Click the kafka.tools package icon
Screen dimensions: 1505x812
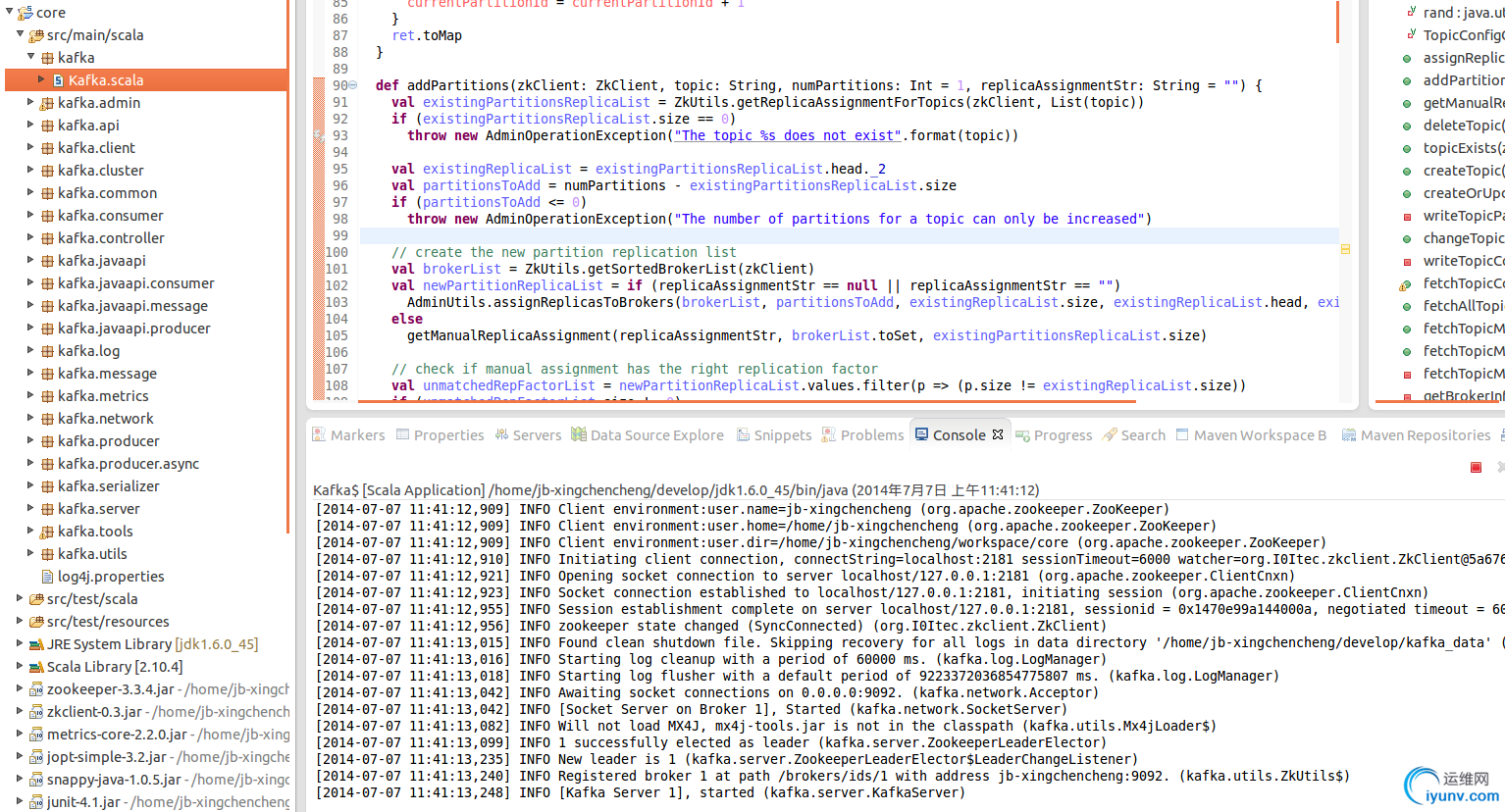[47, 532]
